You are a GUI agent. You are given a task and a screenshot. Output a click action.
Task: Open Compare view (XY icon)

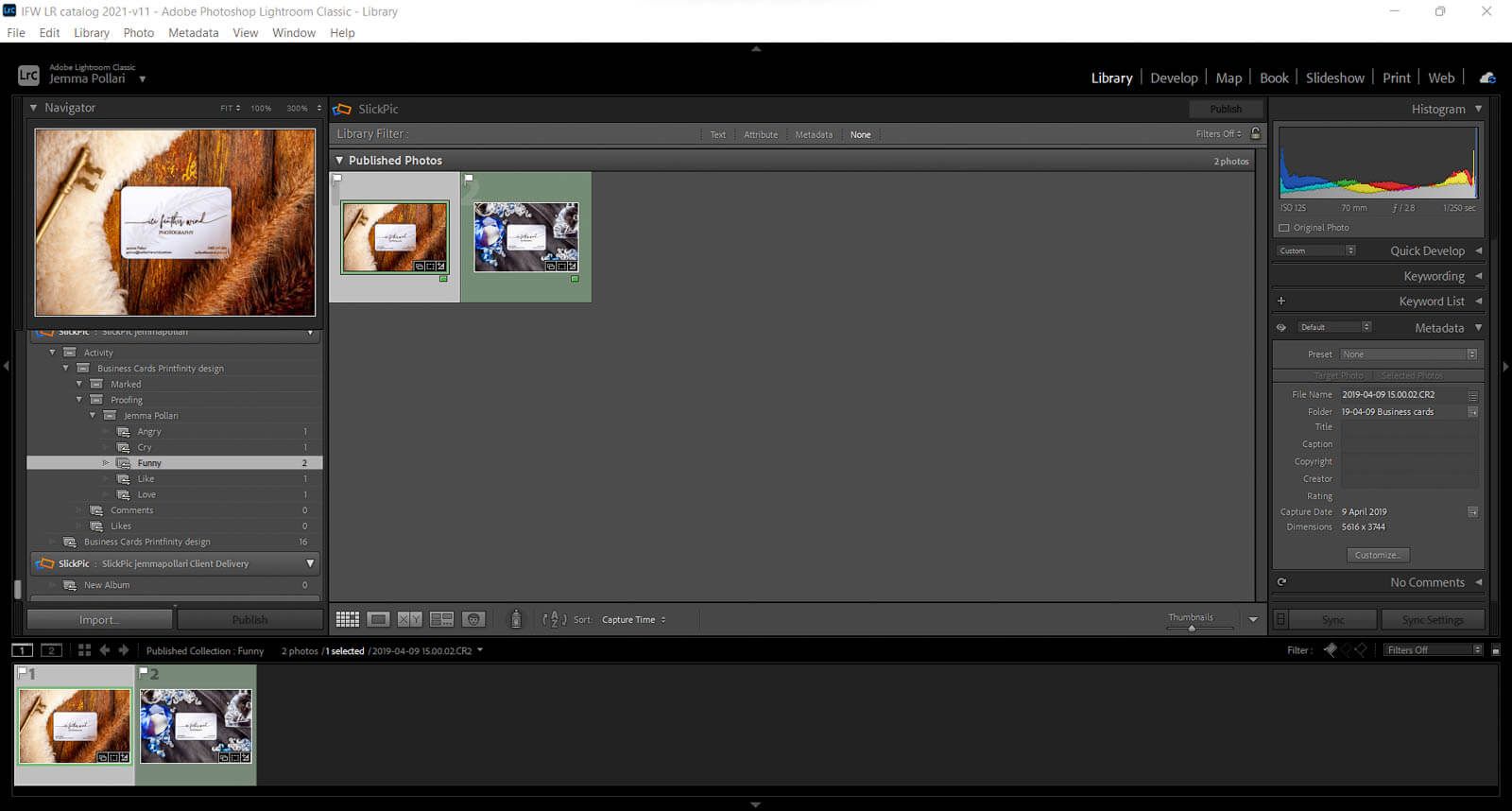click(x=409, y=619)
